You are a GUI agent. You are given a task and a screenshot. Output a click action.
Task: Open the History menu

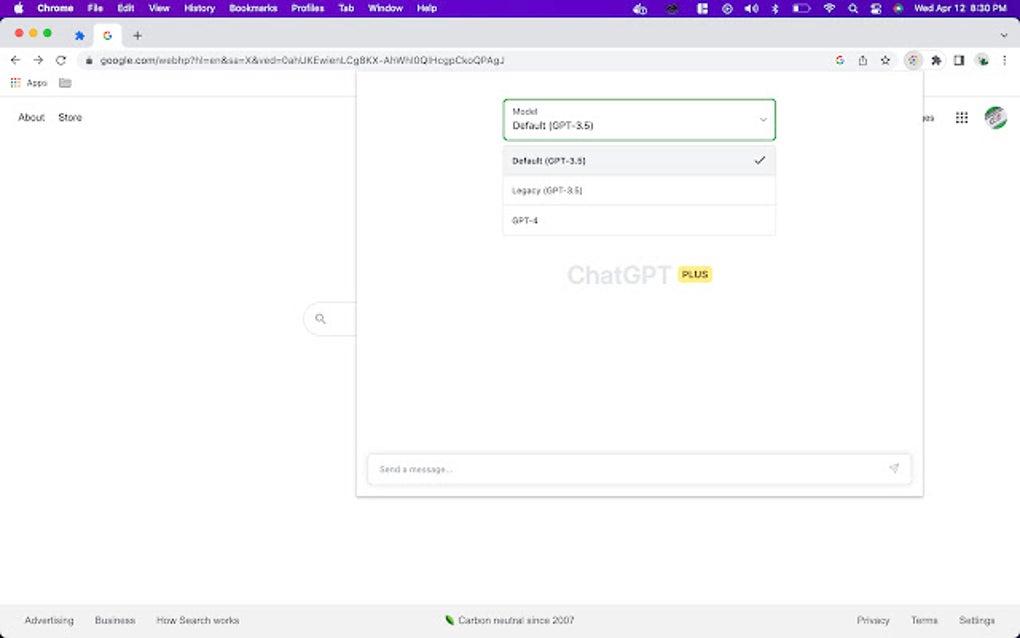point(198,8)
